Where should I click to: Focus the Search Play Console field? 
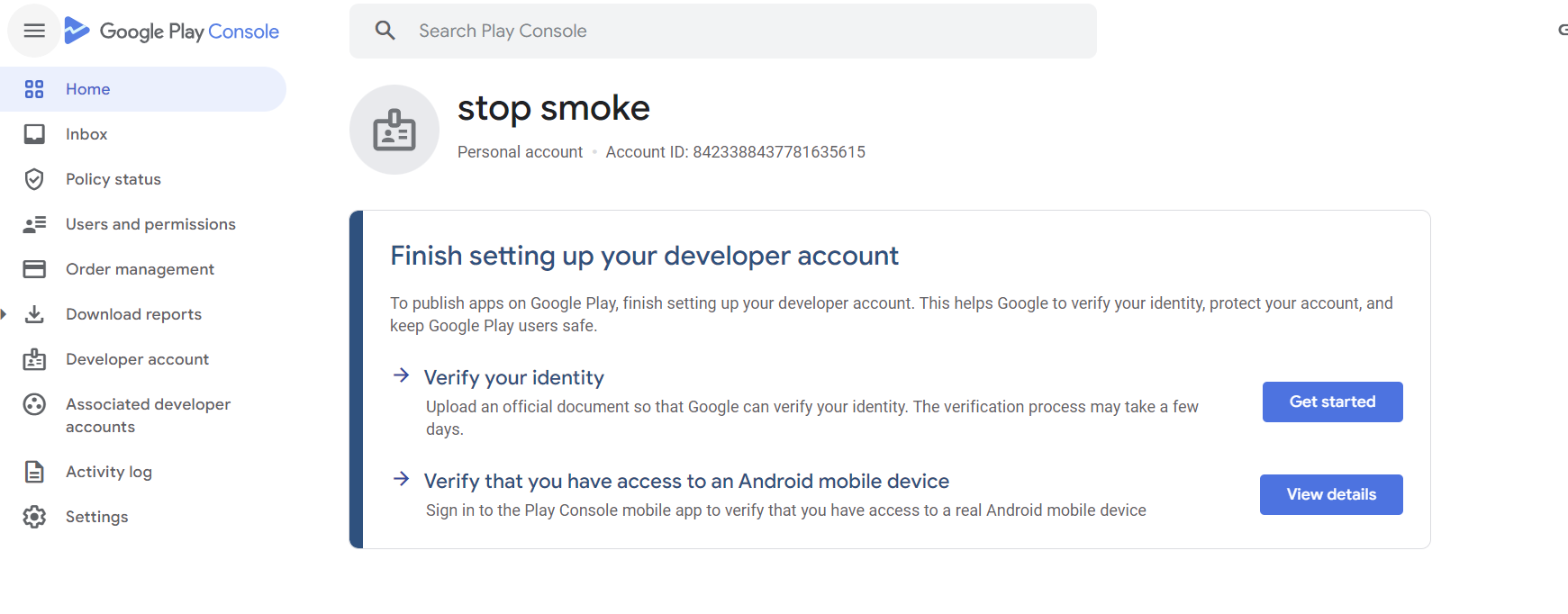tap(723, 31)
